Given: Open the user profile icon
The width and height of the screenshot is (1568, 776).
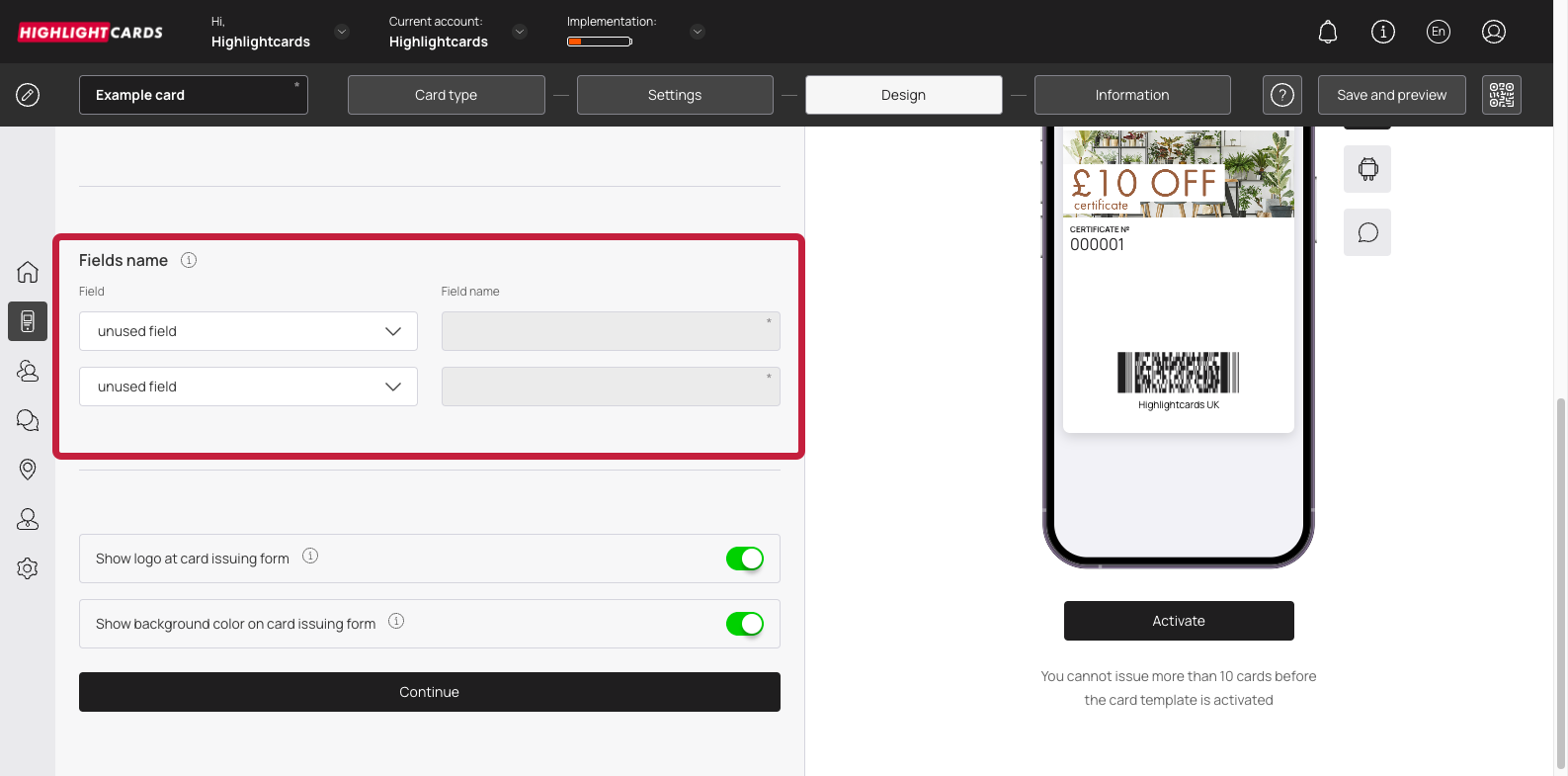Looking at the screenshot, I should (1493, 32).
